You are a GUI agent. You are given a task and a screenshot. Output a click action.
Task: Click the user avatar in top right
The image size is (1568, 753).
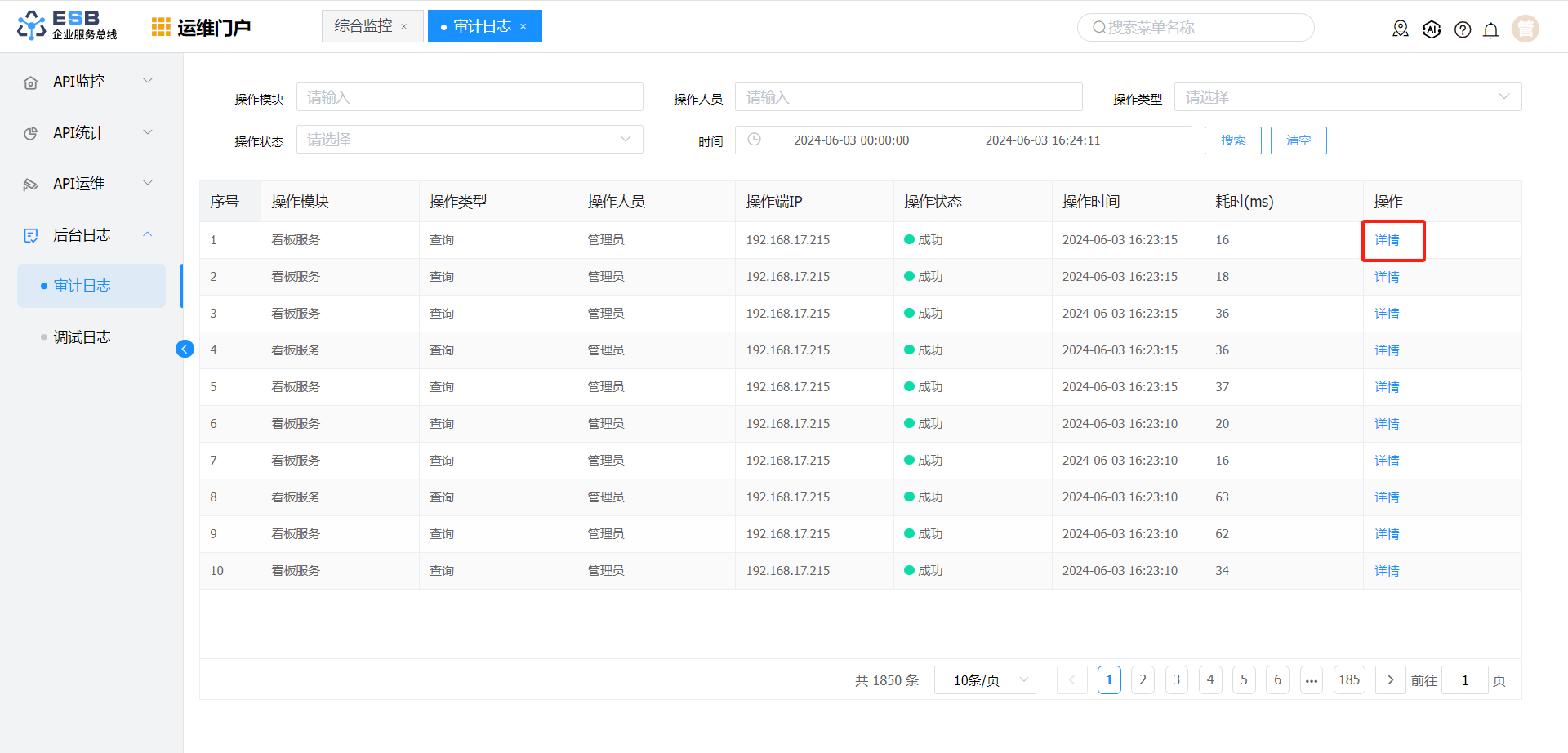[x=1525, y=29]
